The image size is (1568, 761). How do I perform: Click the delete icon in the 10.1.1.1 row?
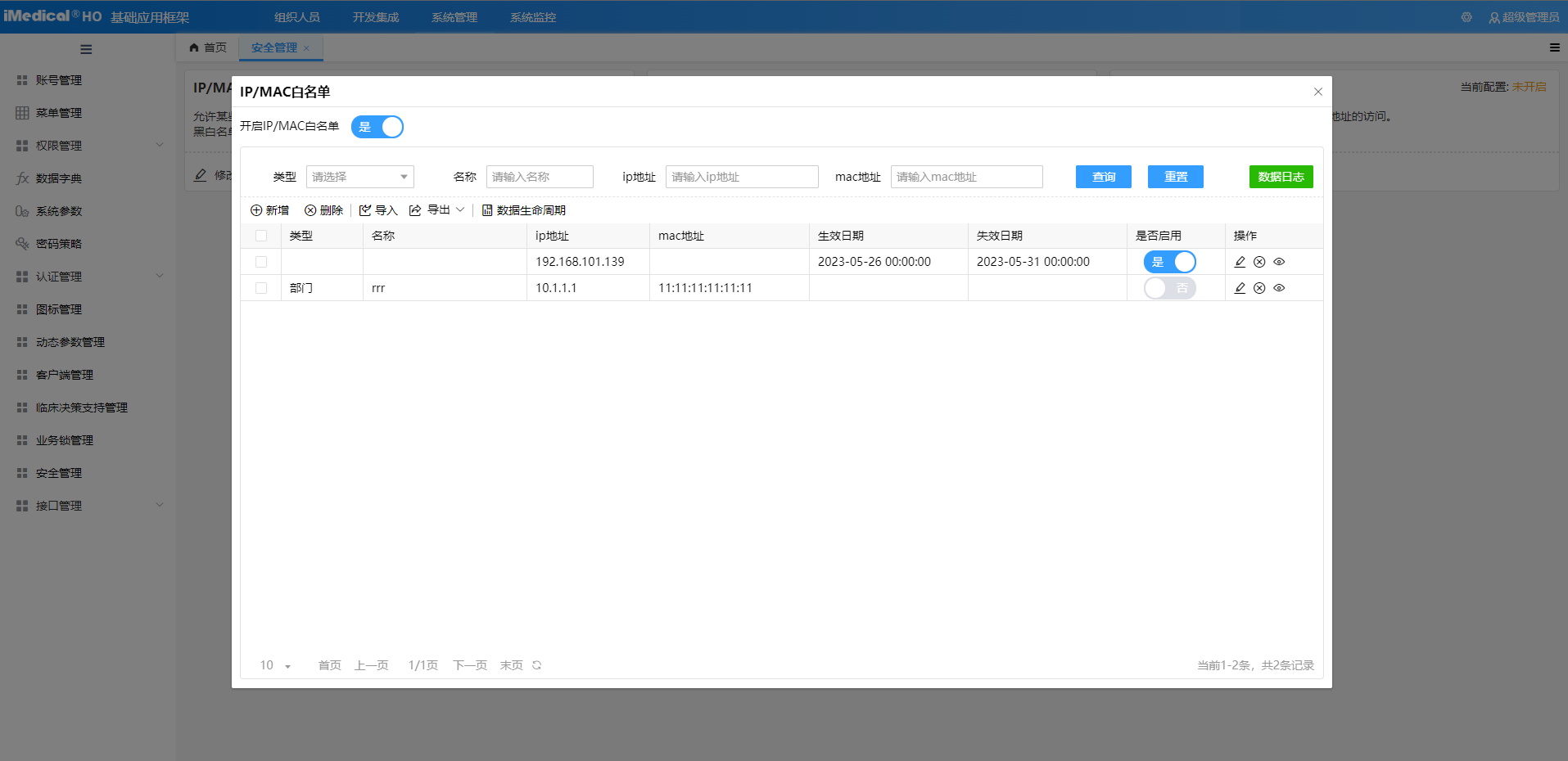1259,288
